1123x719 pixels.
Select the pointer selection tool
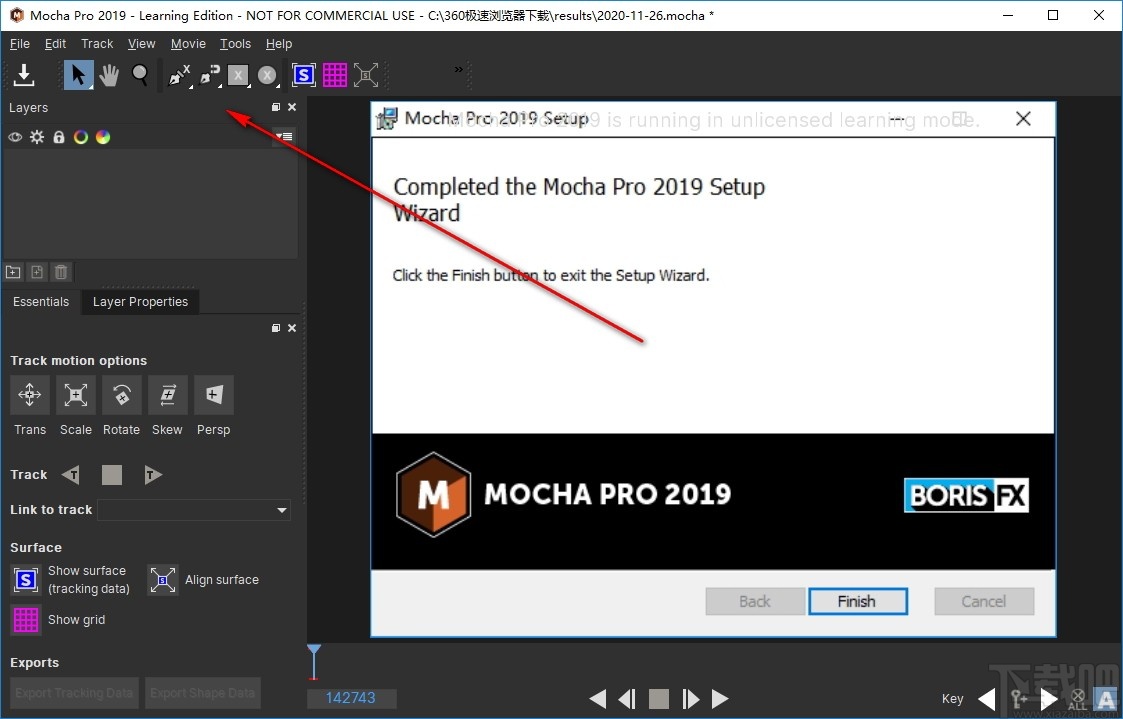[77, 75]
